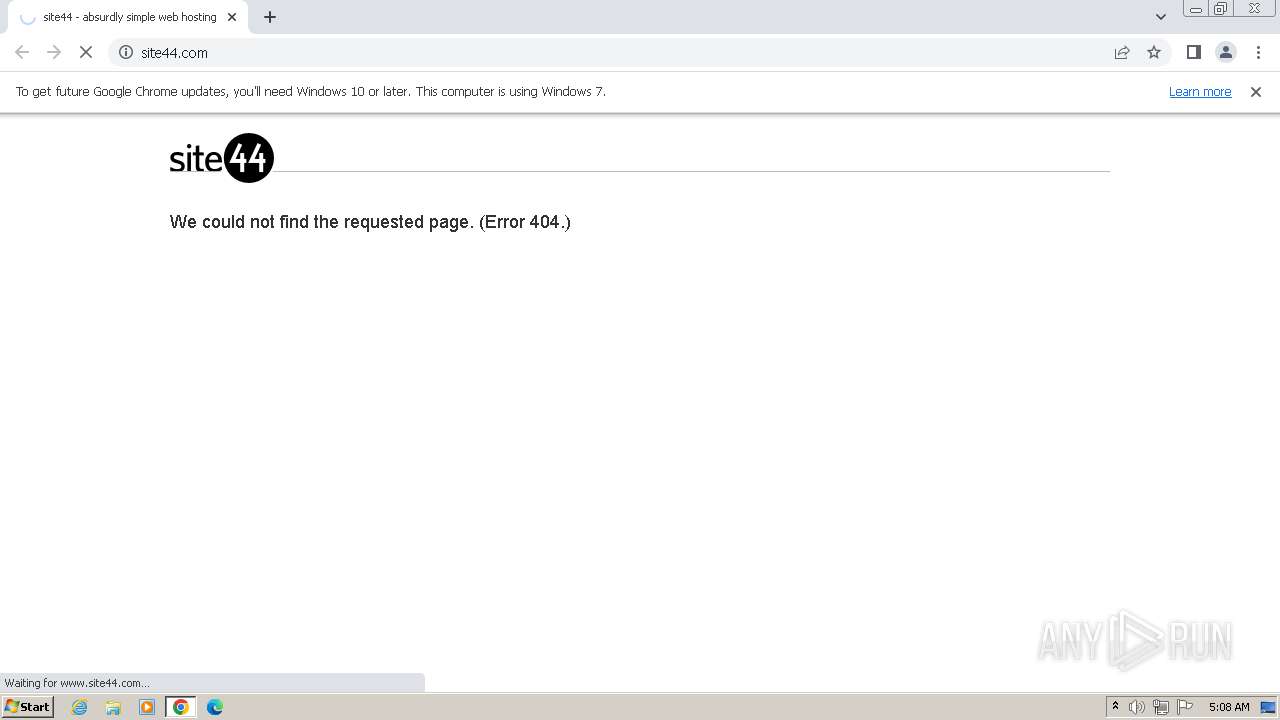Open File Explorer from taskbar
The image size is (1280, 720).
click(113, 707)
